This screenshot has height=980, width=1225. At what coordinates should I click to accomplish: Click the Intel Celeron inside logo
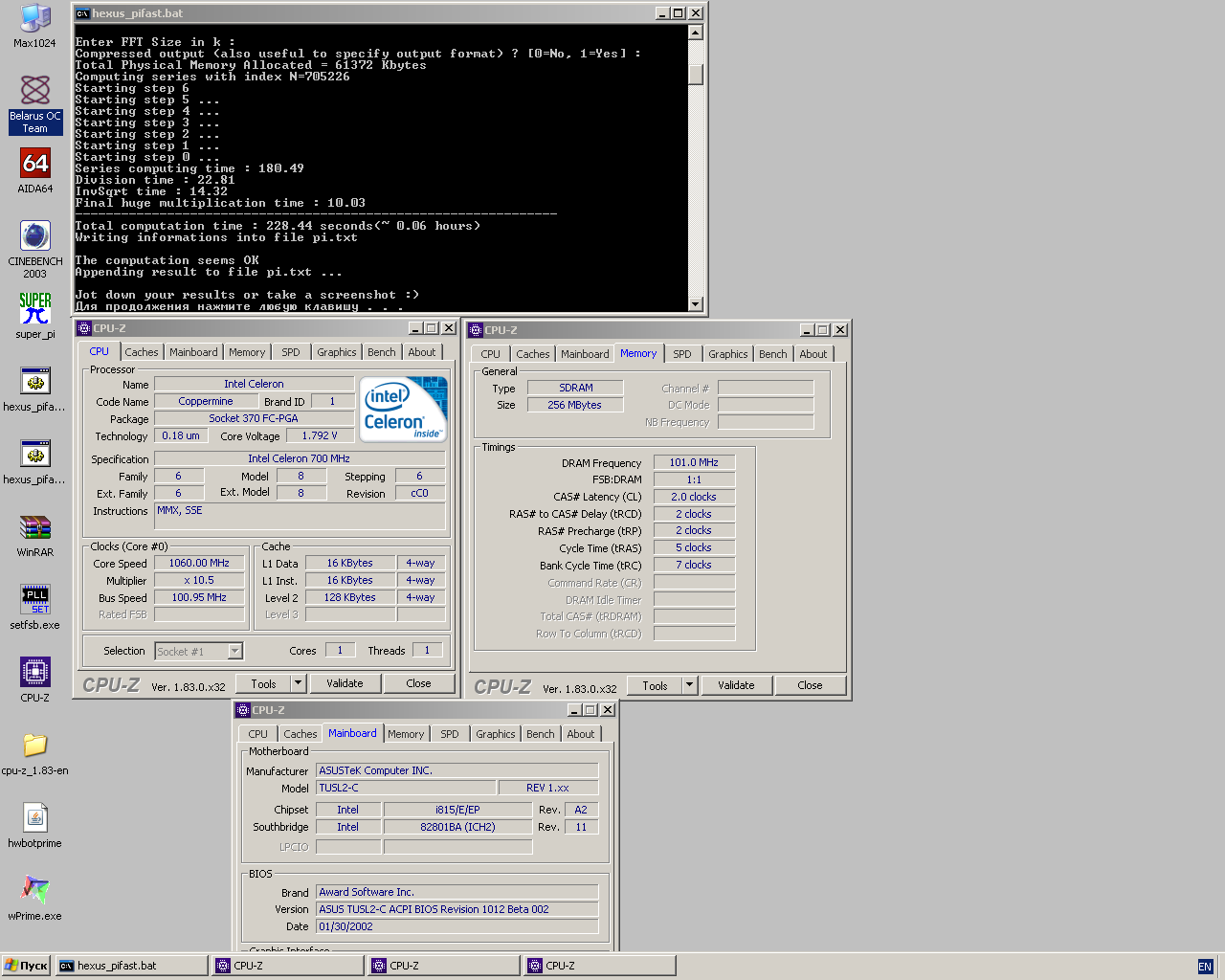[404, 409]
